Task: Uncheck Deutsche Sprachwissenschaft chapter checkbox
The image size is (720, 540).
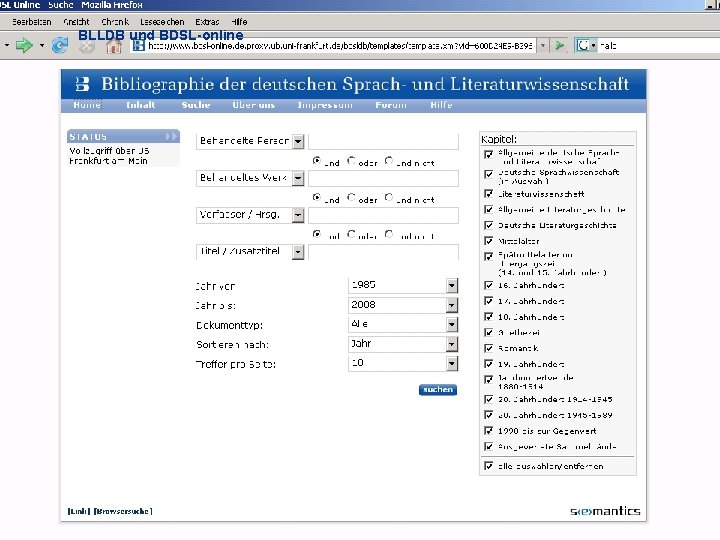Action: (489, 174)
